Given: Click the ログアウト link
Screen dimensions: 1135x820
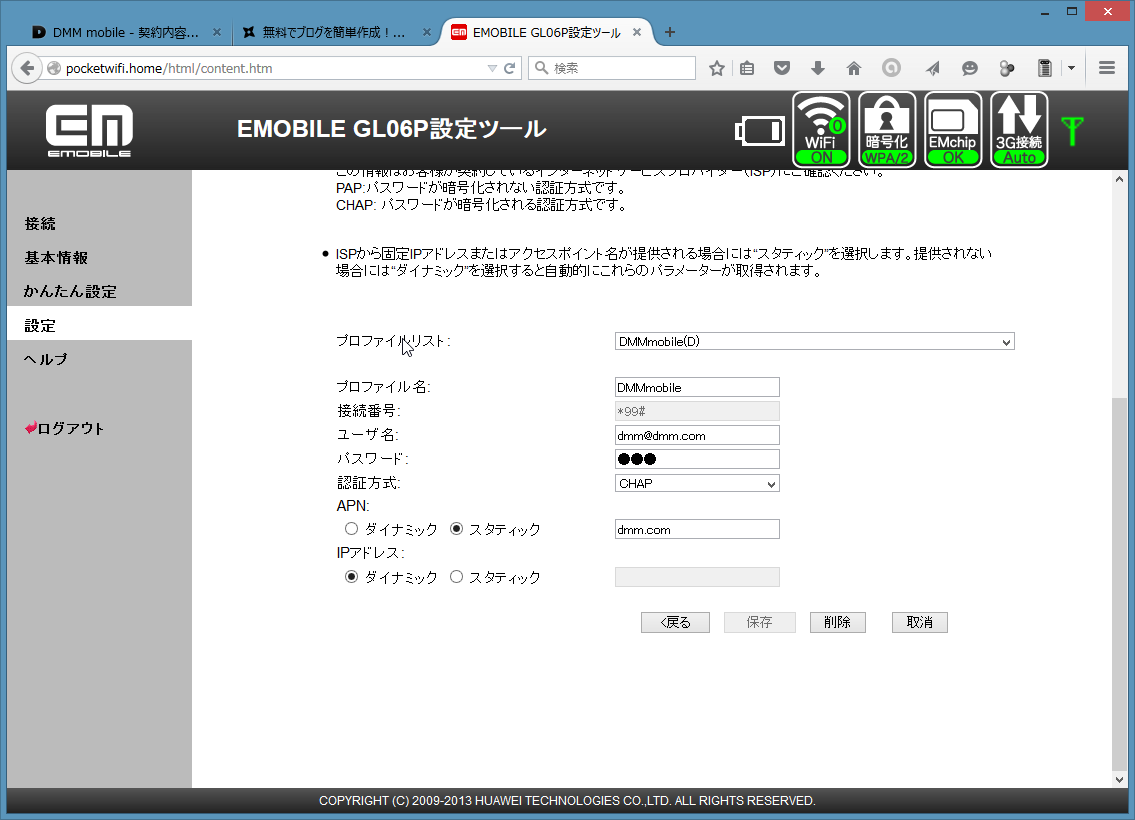Looking at the screenshot, I should coord(64,428).
